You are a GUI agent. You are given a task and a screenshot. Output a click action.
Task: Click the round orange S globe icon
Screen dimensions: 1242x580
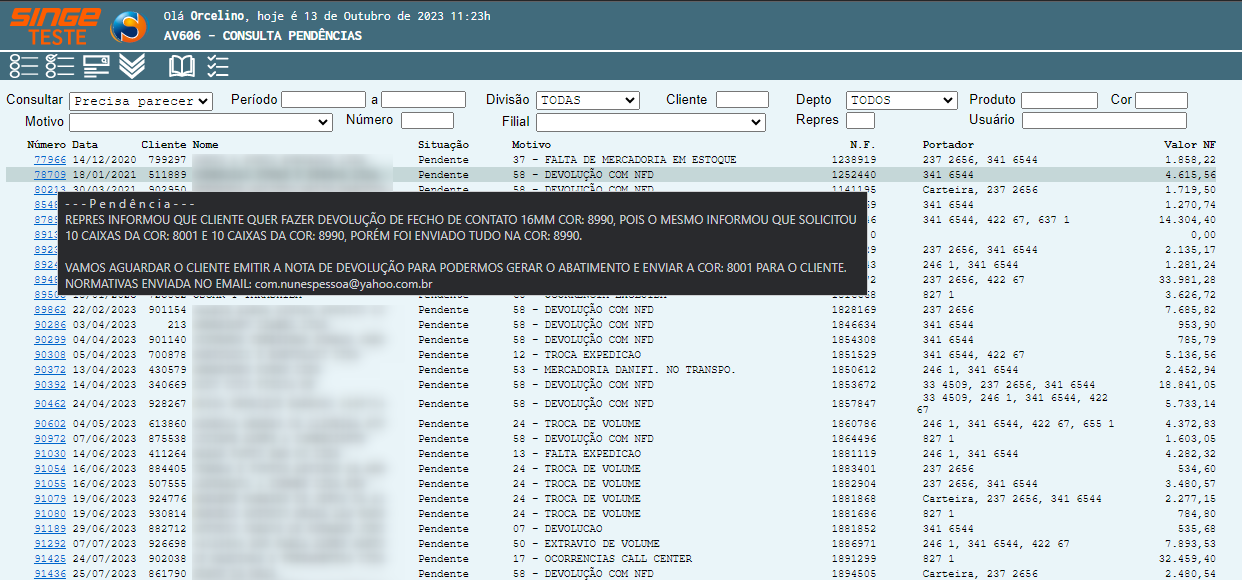tap(127, 26)
